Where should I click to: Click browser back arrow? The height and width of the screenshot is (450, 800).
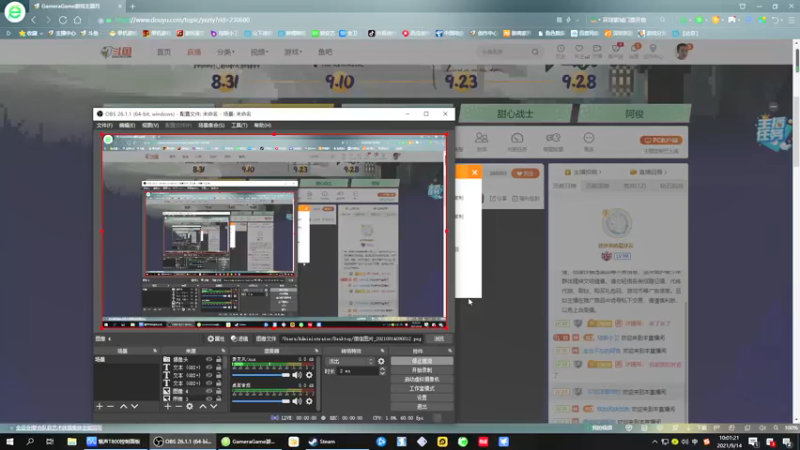click(34, 20)
